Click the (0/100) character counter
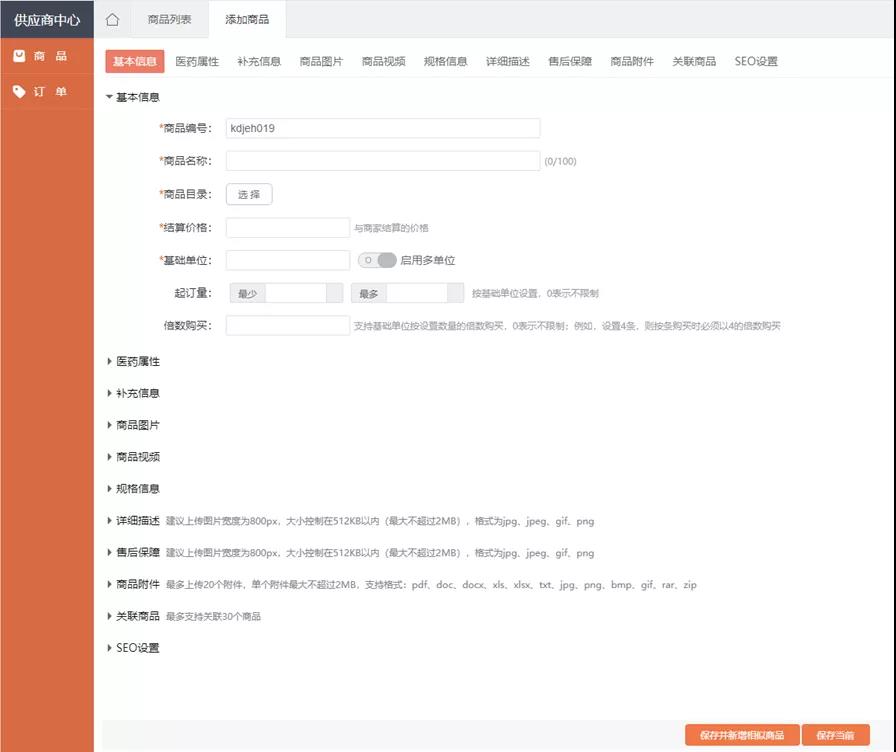Viewport: 896px width, 752px height. (x=560, y=162)
